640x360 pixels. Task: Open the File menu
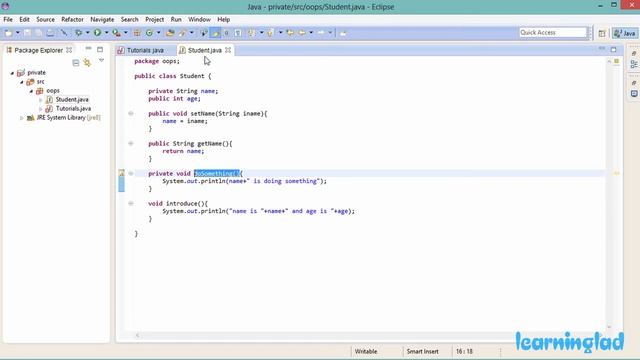(8, 20)
